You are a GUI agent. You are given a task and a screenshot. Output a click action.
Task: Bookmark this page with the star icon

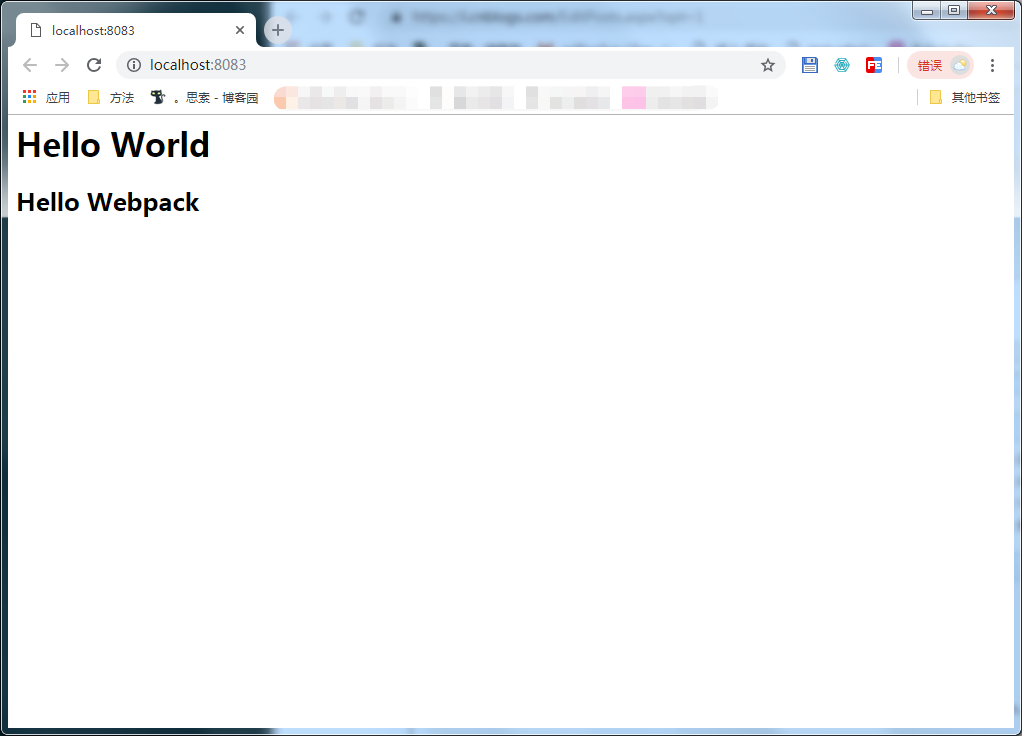(768, 65)
